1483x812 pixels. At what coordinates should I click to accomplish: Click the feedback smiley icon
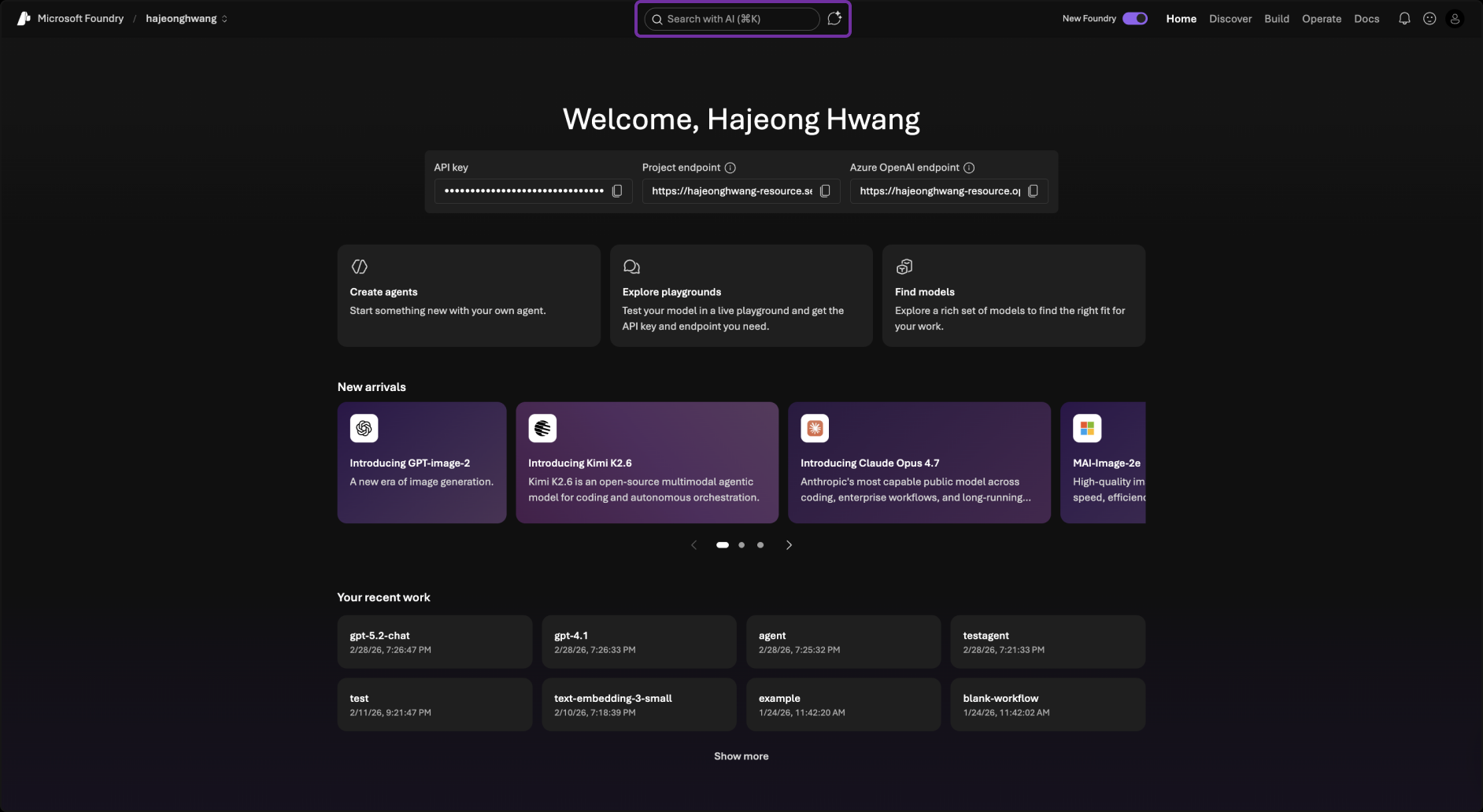[x=1429, y=19]
